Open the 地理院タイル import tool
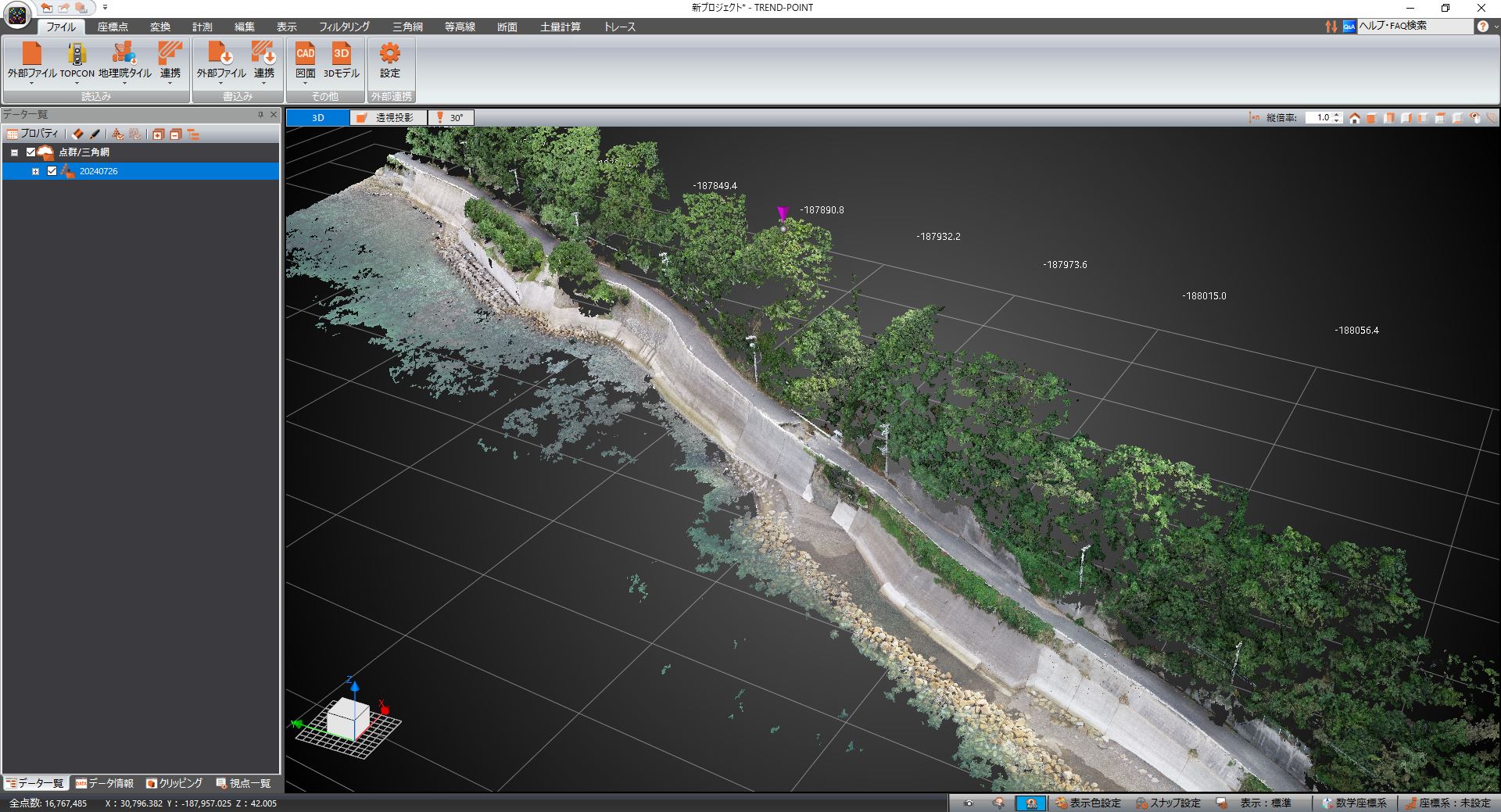This screenshot has height=812, width=1501. tap(124, 55)
